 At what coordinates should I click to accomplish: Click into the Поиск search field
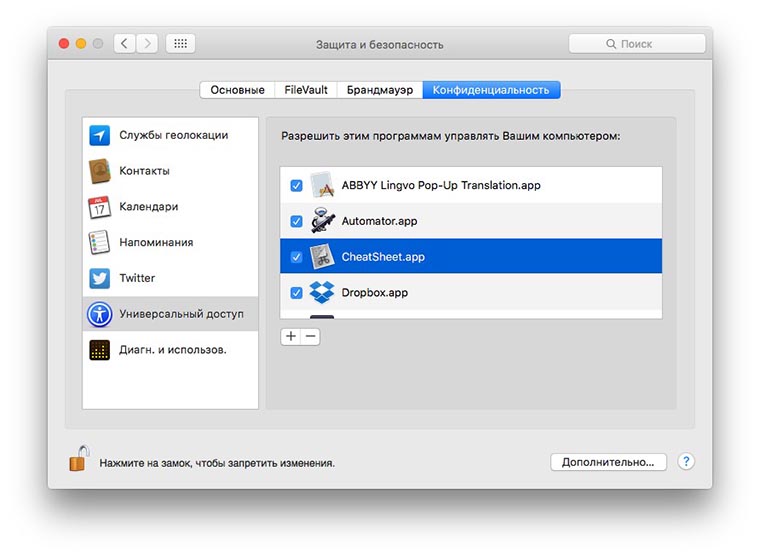click(x=637, y=44)
